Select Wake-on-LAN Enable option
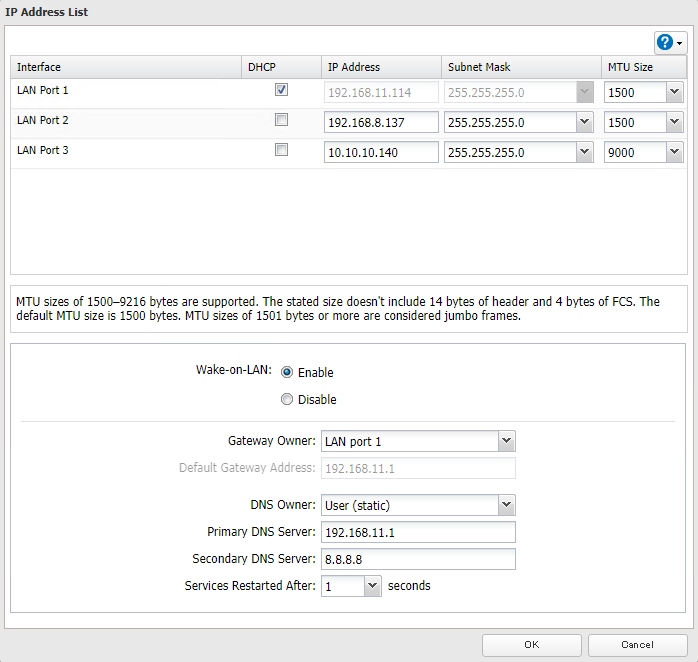Screen dimensions: 698x662 (x=287, y=372)
